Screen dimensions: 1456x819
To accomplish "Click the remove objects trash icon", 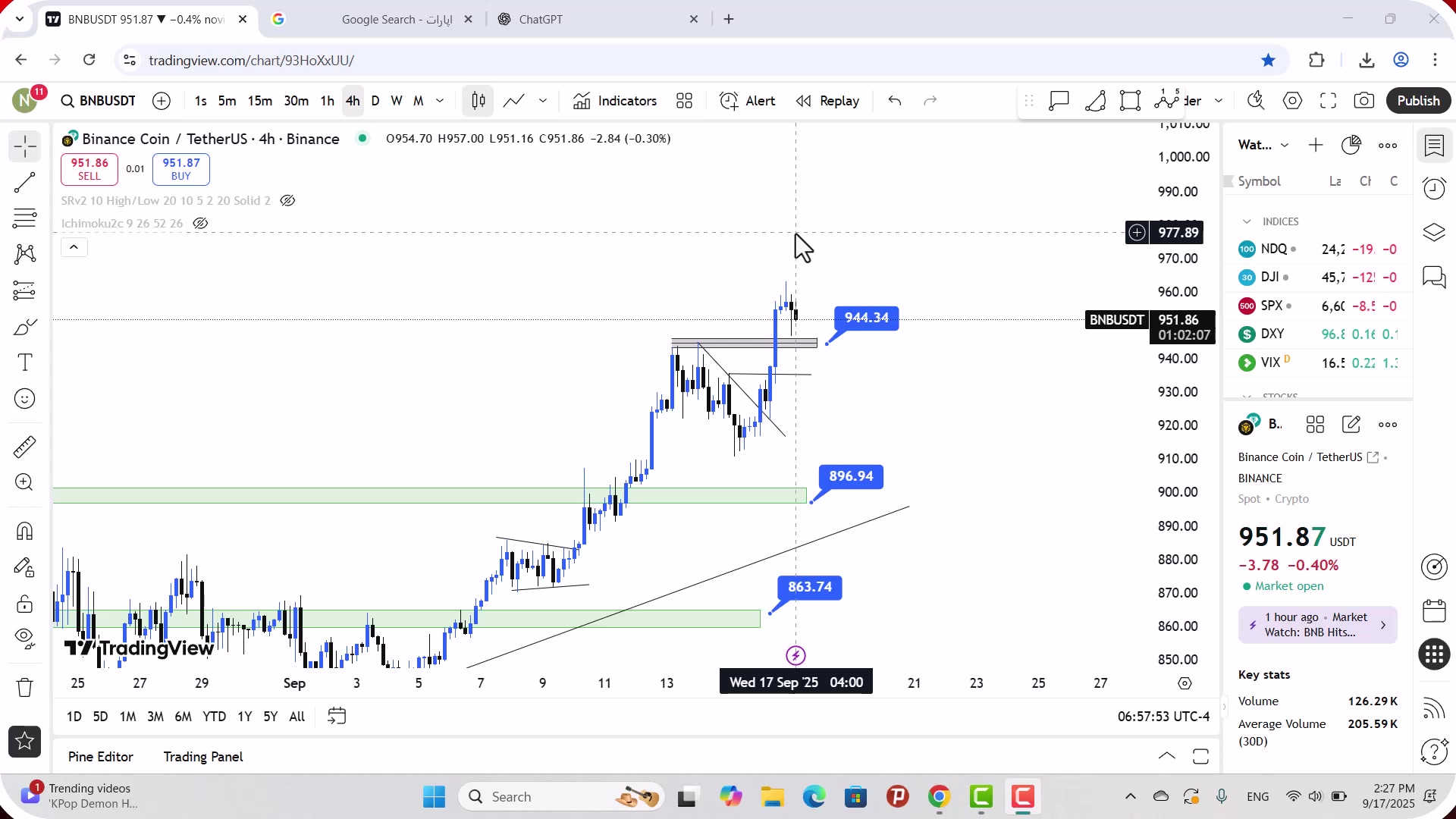I will [25, 688].
